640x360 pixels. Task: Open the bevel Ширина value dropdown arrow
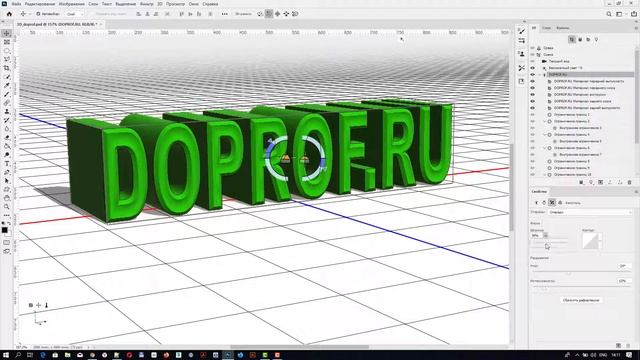point(545,236)
